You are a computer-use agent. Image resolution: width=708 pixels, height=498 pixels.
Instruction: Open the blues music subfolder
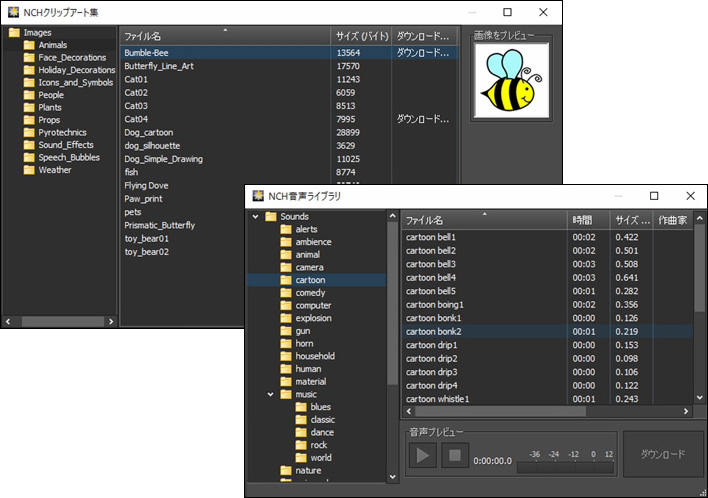(x=320, y=407)
